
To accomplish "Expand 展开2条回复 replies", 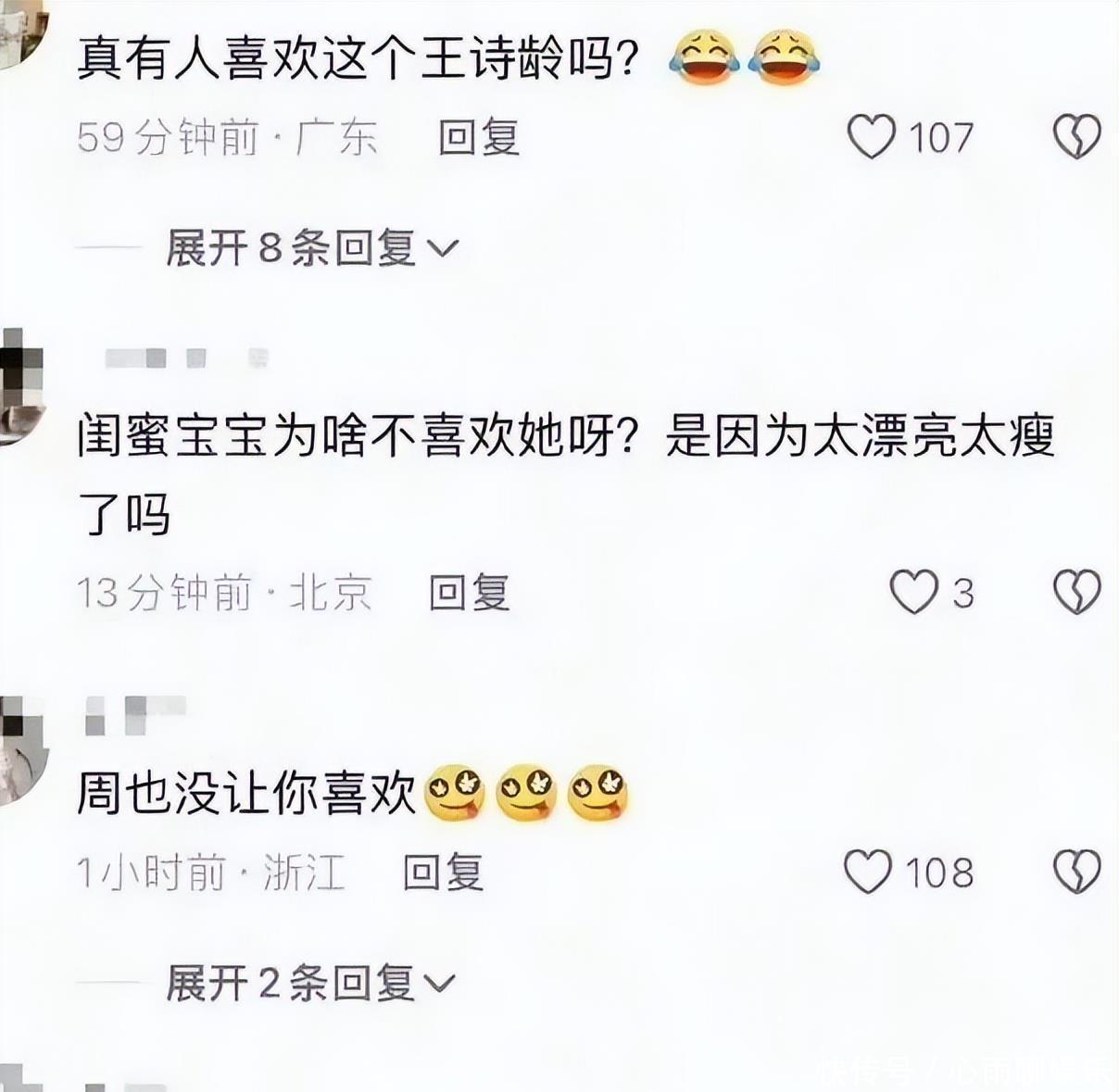I will 310,983.
